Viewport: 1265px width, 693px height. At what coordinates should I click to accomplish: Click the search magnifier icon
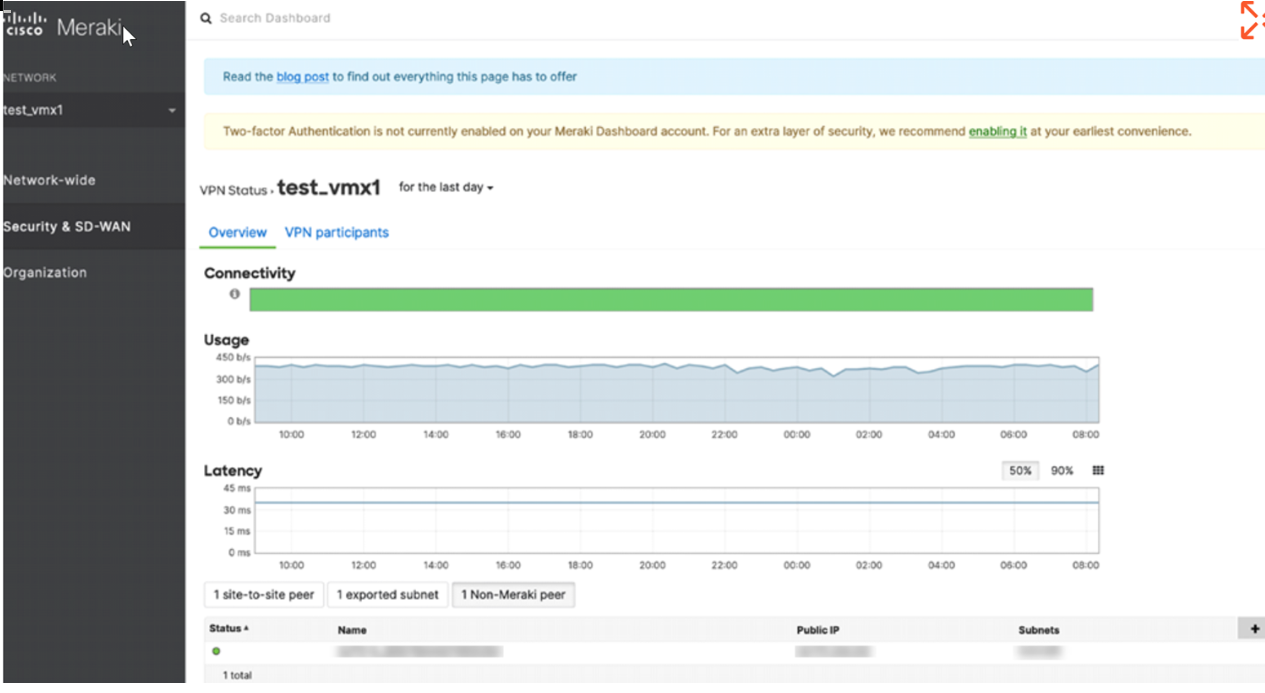206,18
